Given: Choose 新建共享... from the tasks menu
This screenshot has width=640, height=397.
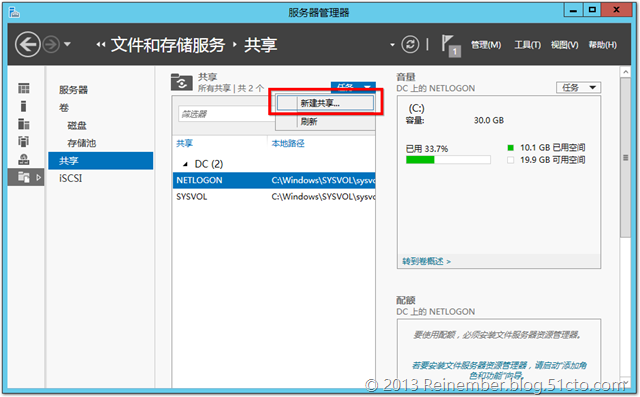Looking at the screenshot, I should tap(325, 103).
